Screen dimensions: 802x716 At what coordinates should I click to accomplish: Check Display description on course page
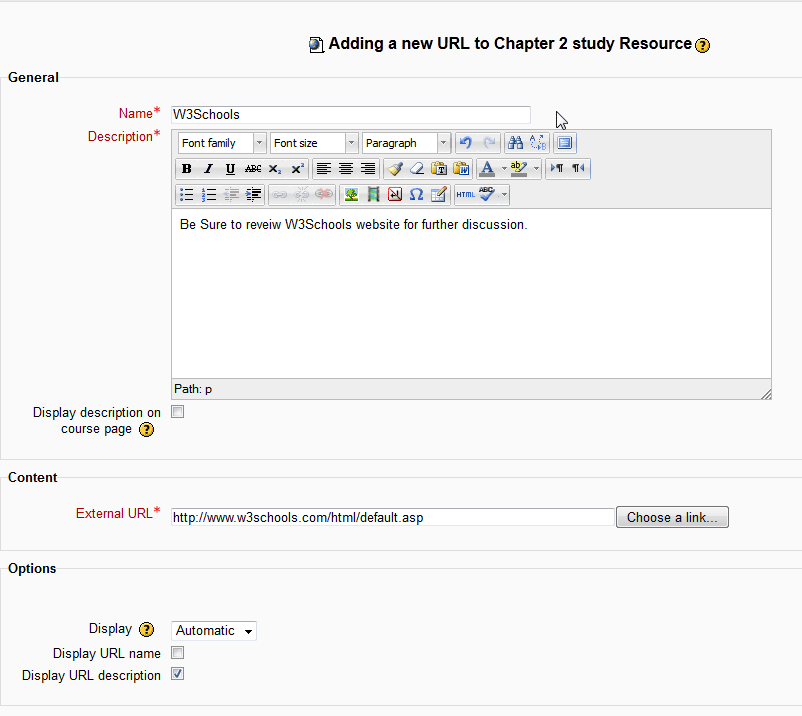pyautogui.click(x=177, y=412)
